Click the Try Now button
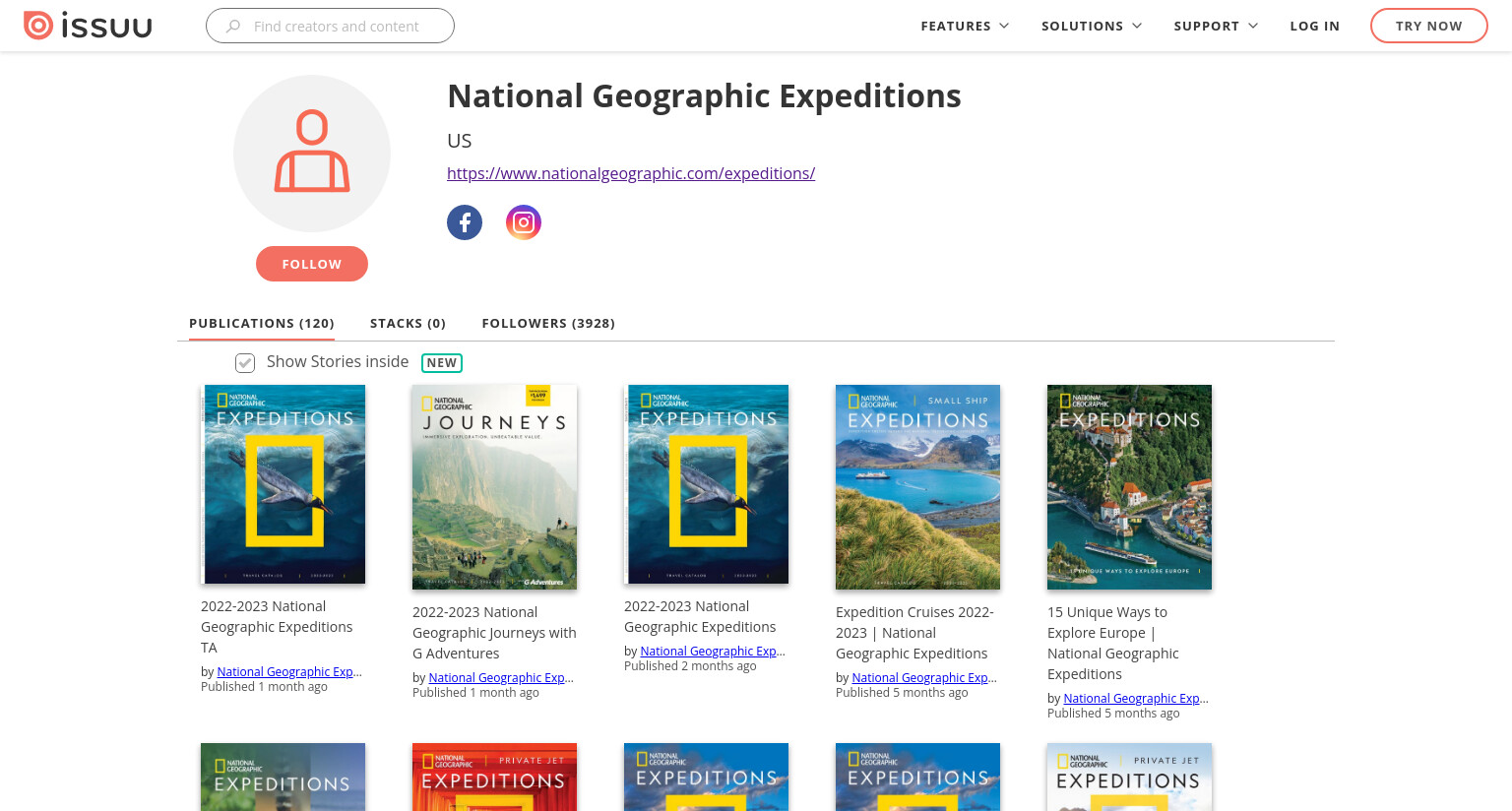 click(1429, 26)
